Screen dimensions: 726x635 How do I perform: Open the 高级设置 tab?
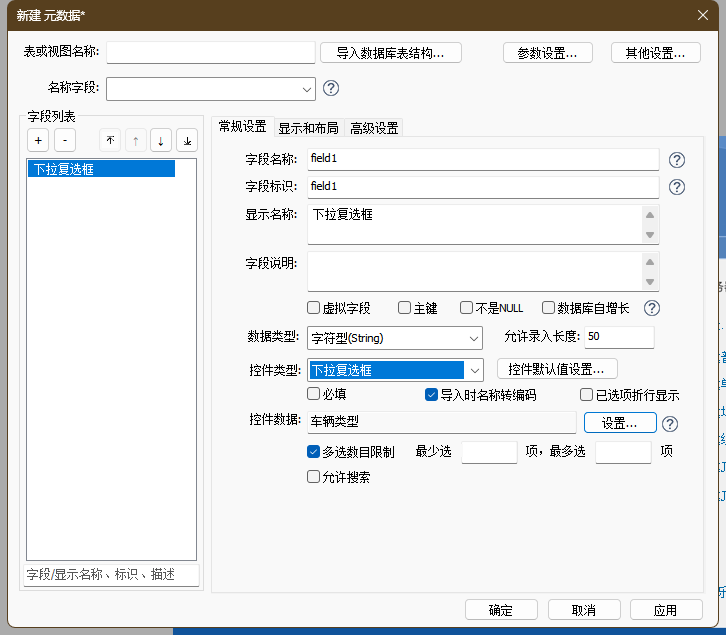click(x=374, y=128)
